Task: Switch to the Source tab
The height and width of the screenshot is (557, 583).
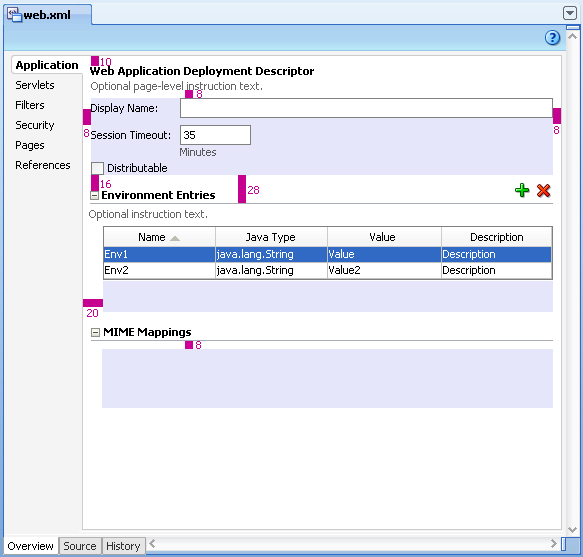Action: 80,546
